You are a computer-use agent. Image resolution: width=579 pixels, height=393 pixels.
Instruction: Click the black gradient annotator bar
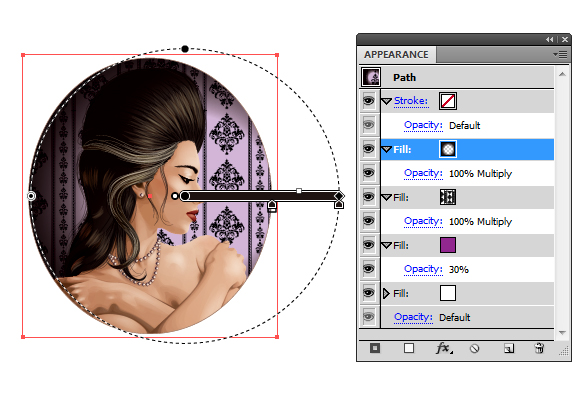262,196
